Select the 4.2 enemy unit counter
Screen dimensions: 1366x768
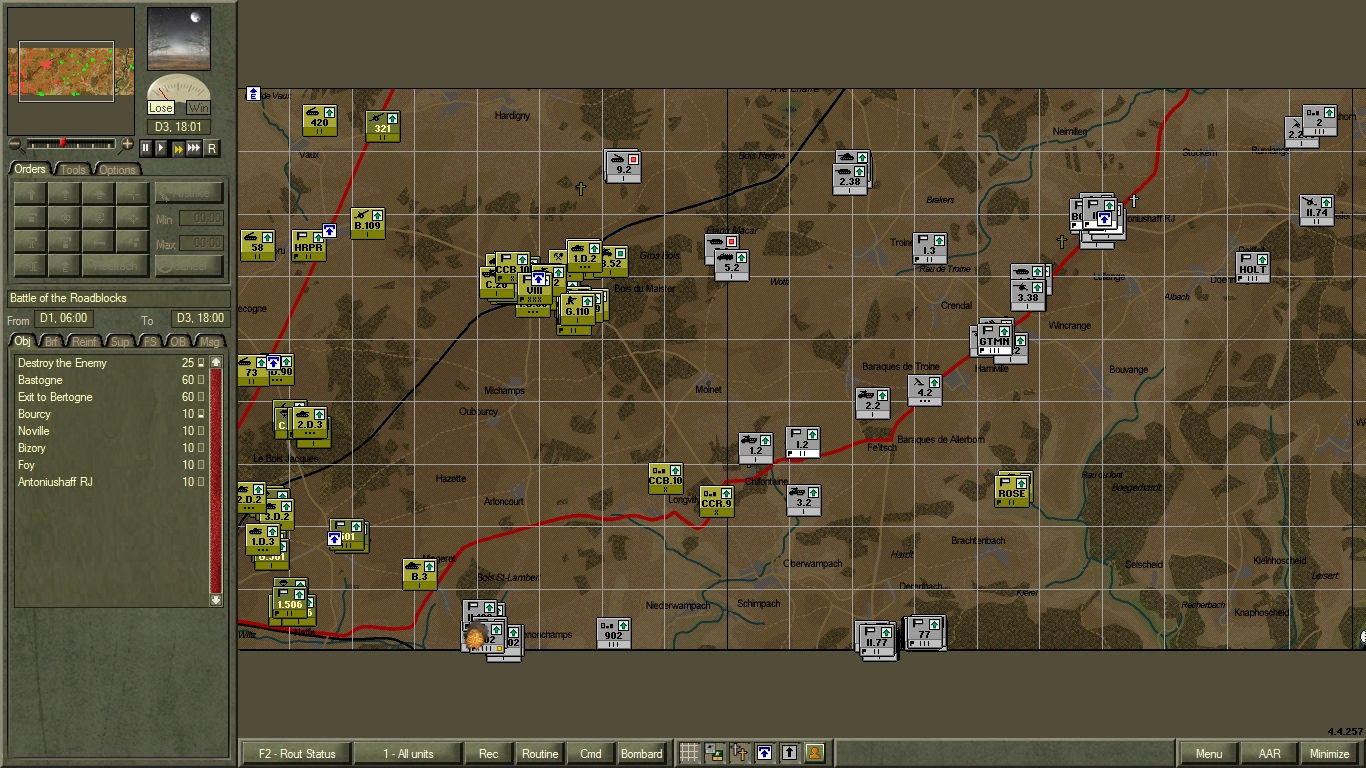(x=924, y=390)
